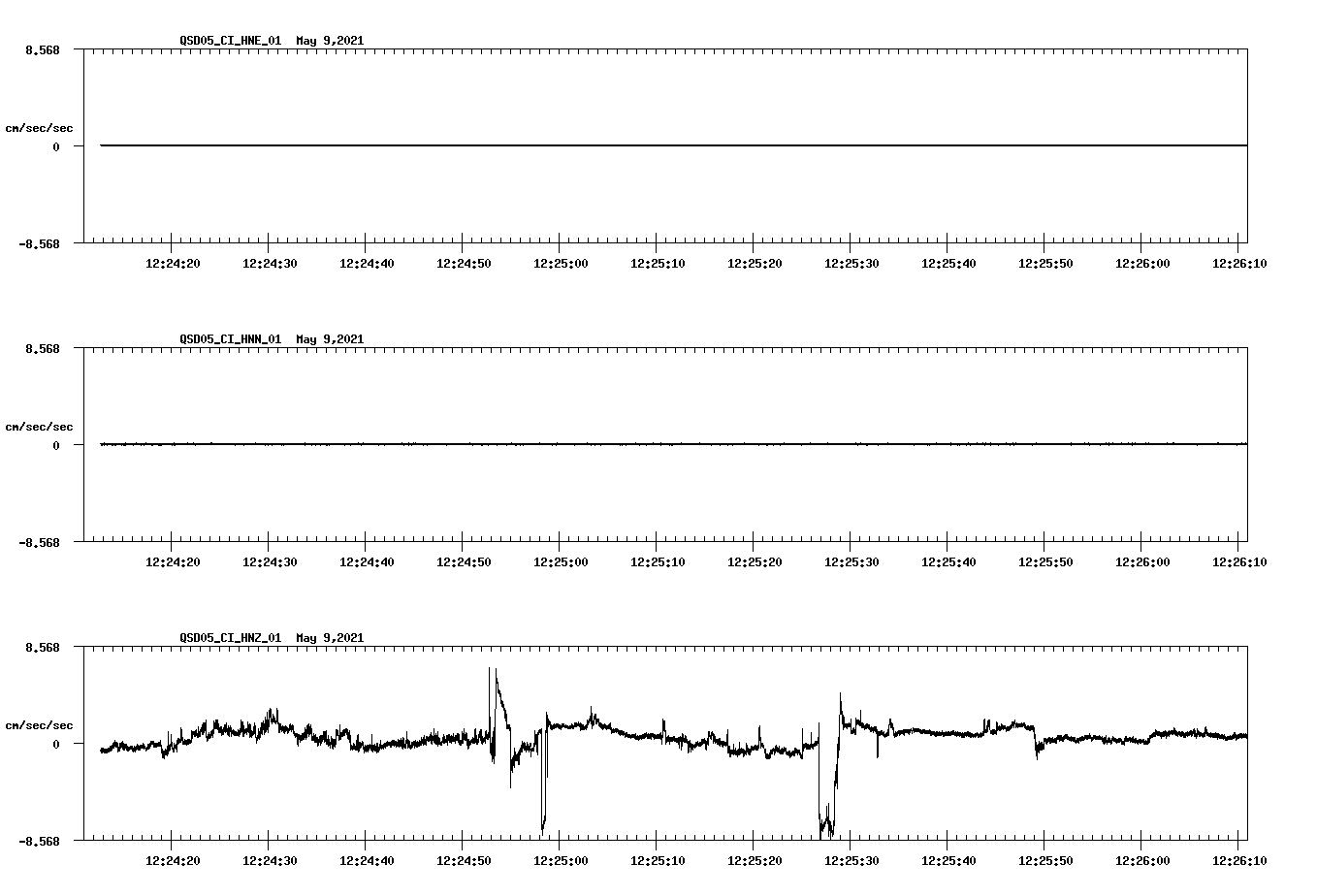Click the -8.568 amplitude value below the HNZ plot
Screen dimensions: 1317x896
(37, 842)
